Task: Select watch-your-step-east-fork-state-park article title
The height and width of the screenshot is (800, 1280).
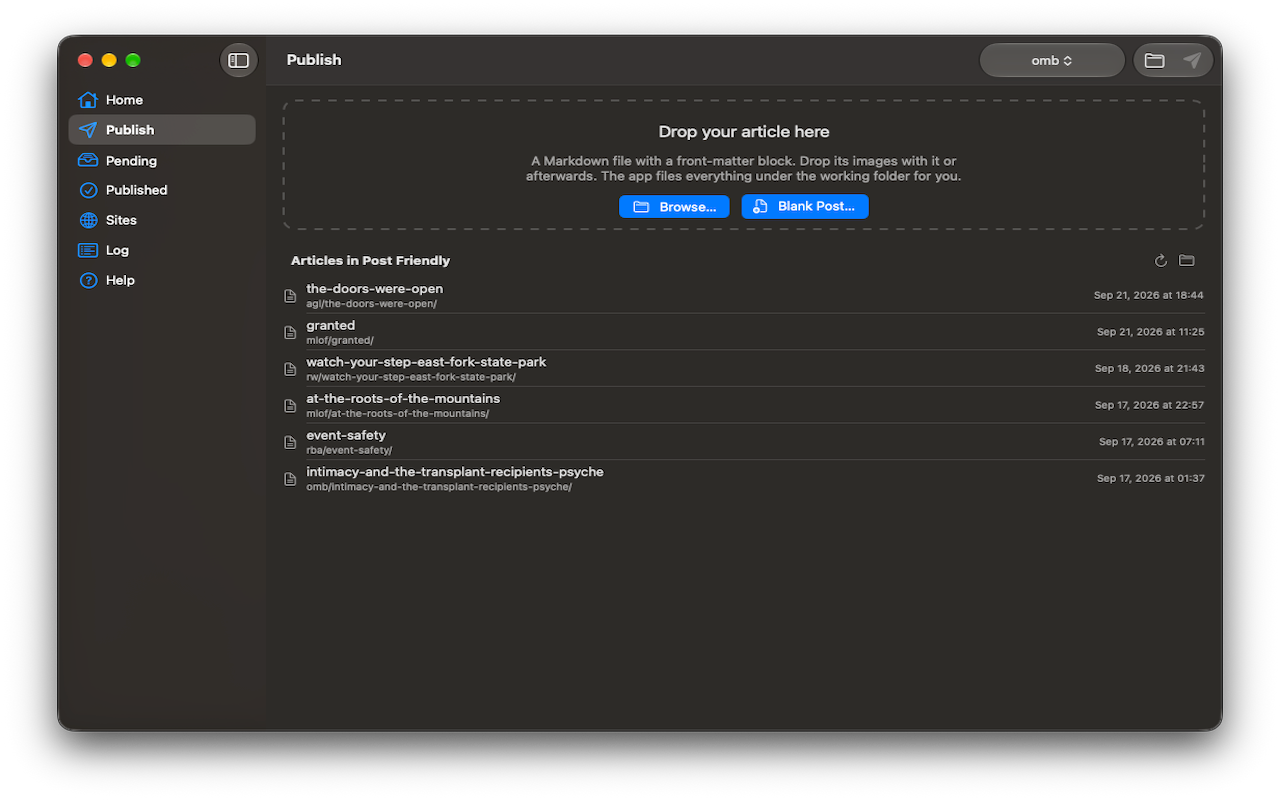Action: pos(427,362)
